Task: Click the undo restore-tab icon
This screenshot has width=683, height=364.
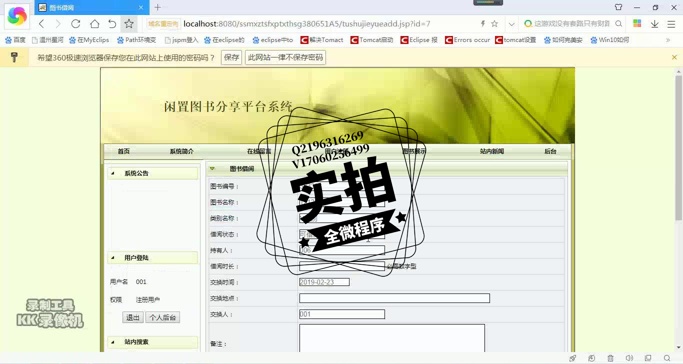Action: click(112, 24)
